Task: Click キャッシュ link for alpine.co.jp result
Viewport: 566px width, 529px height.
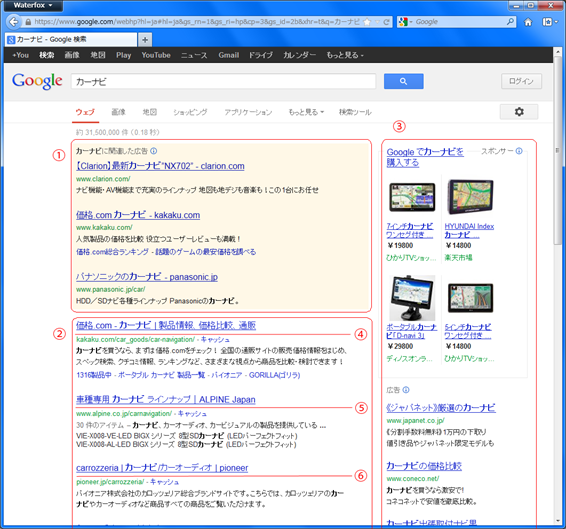Action: [x=192, y=414]
